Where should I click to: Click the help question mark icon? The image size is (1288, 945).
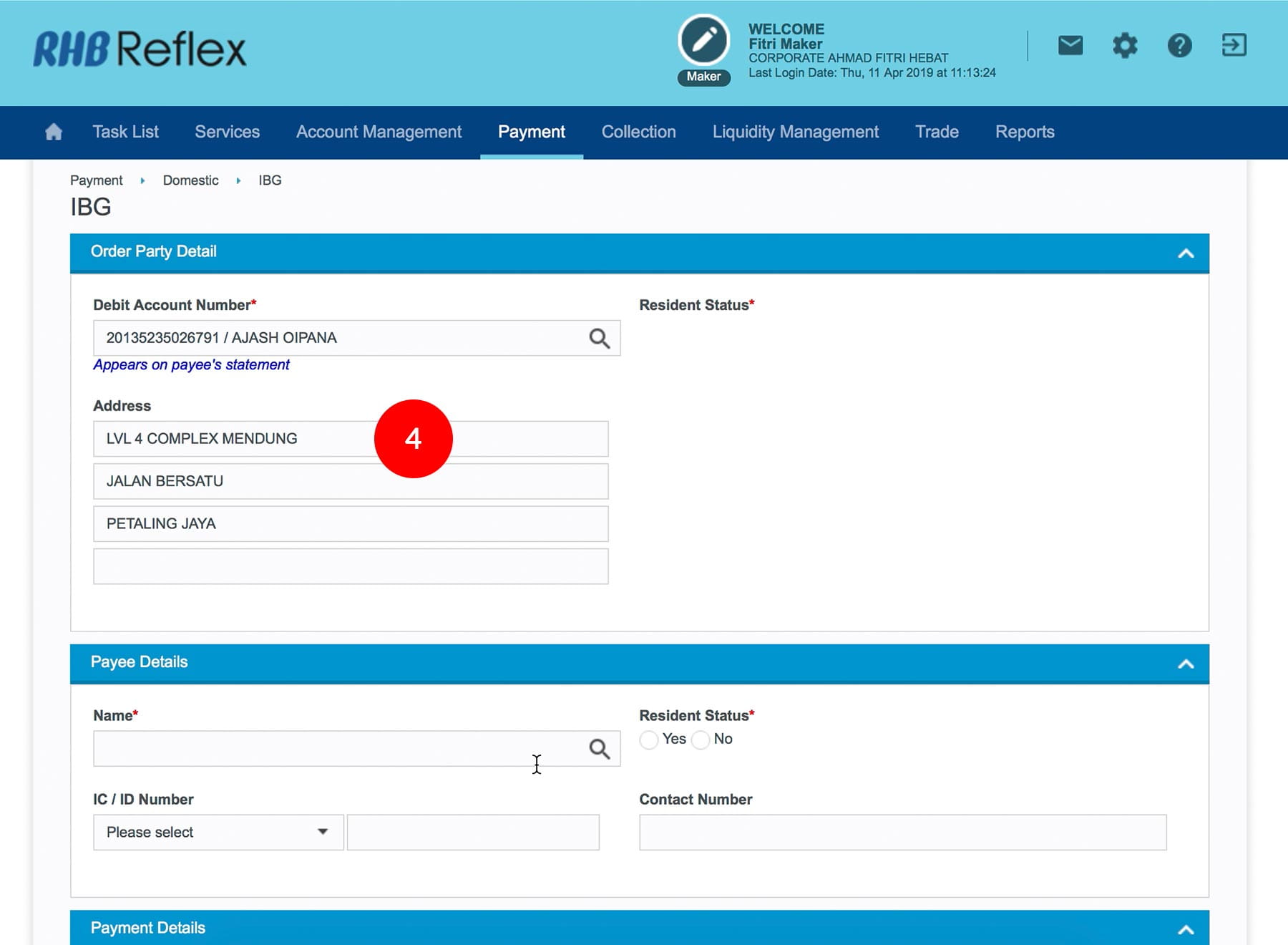click(x=1179, y=46)
